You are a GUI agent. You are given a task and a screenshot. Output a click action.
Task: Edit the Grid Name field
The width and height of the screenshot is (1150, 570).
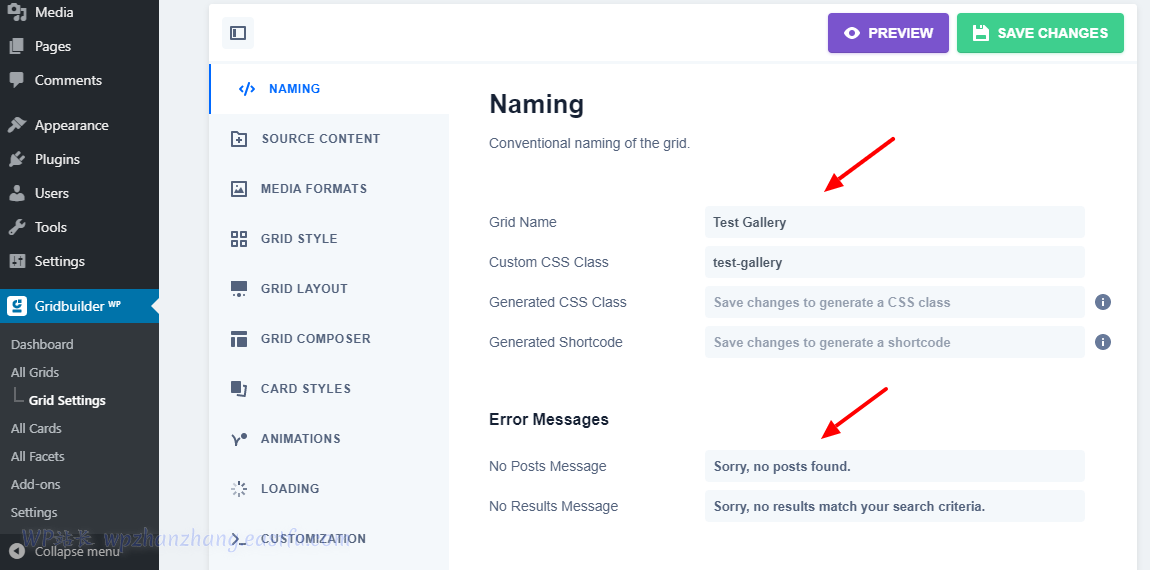point(894,222)
